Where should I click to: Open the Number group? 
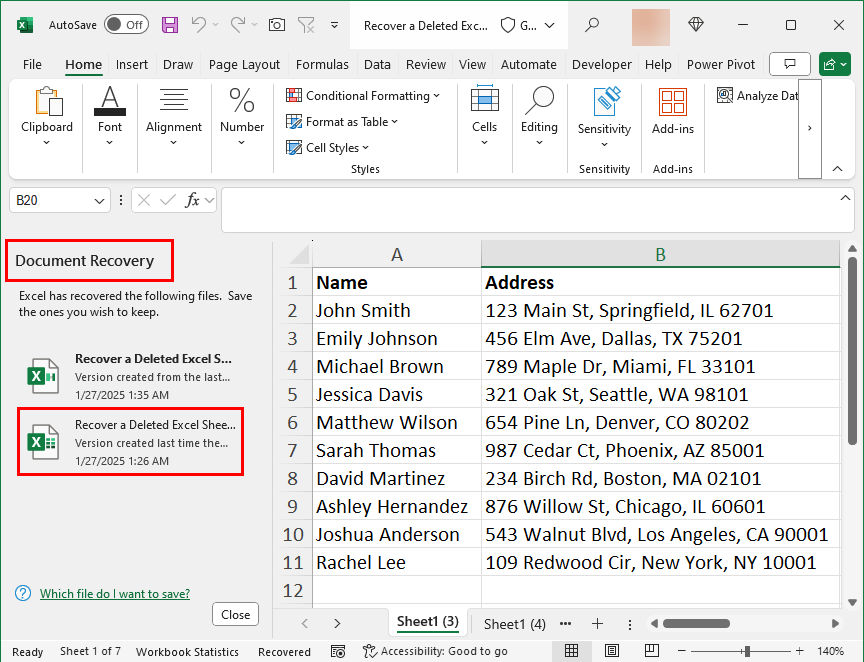tap(242, 117)
